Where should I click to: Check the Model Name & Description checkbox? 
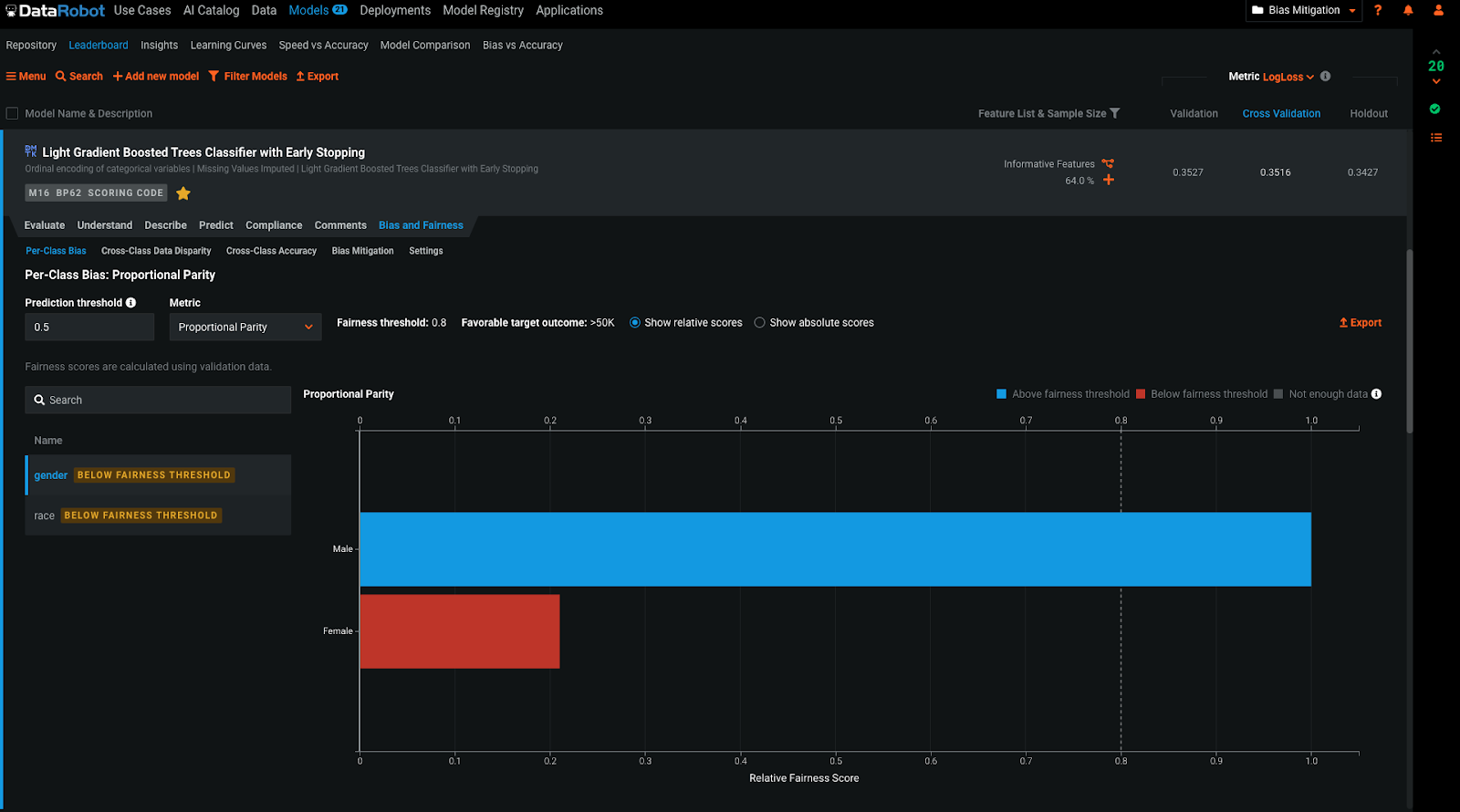pyautogui.click(x=12, y=113)
